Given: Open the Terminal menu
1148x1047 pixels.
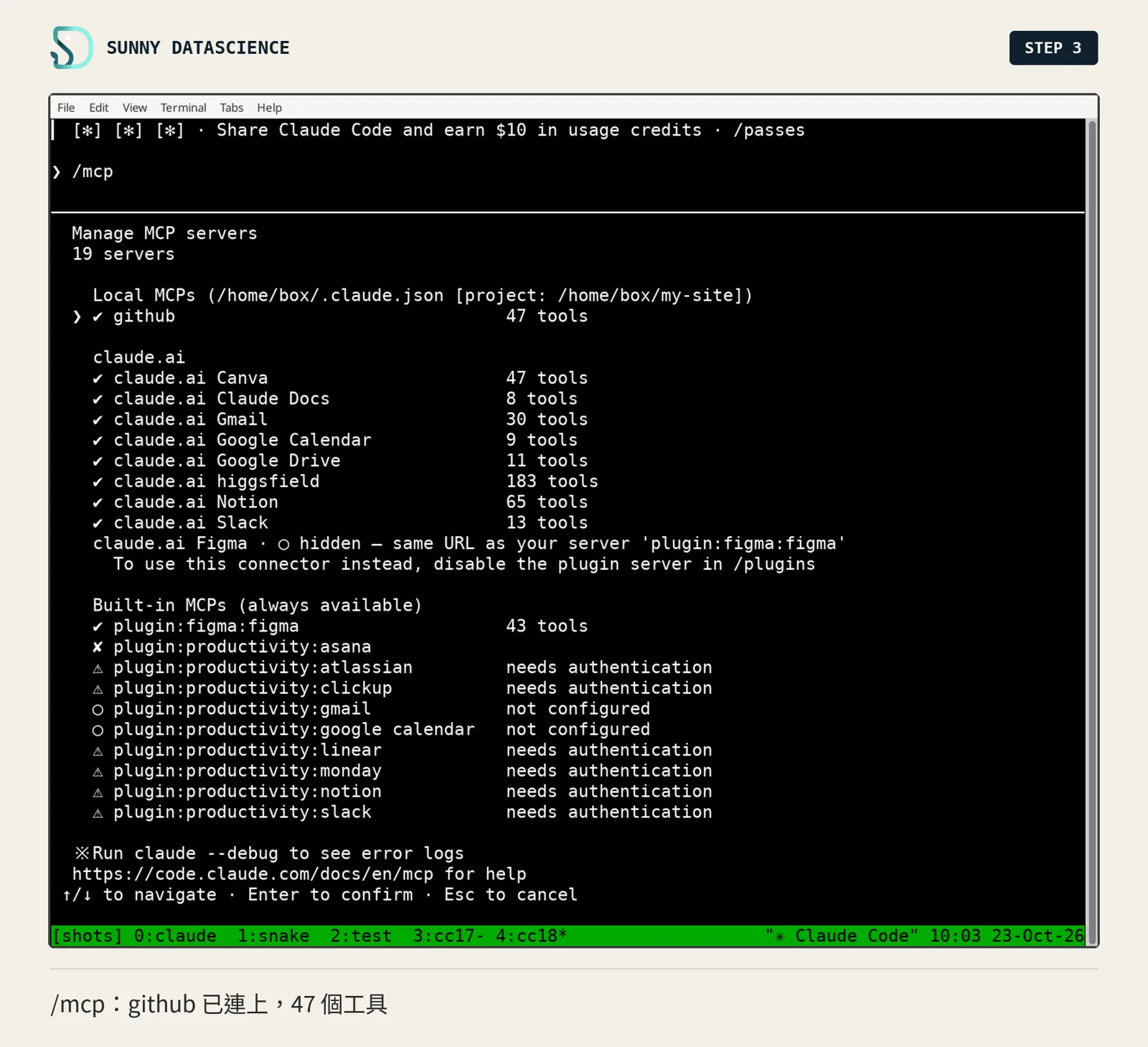Looking at the screenshot, I should coord(183,108).
